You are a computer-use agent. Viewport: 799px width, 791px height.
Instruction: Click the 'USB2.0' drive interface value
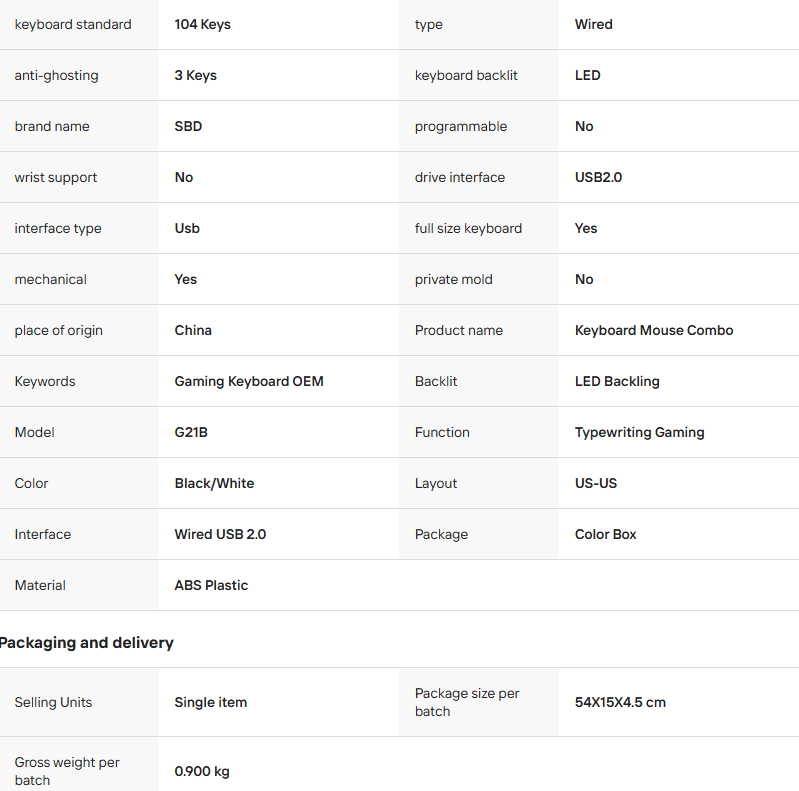pos(598,177)
